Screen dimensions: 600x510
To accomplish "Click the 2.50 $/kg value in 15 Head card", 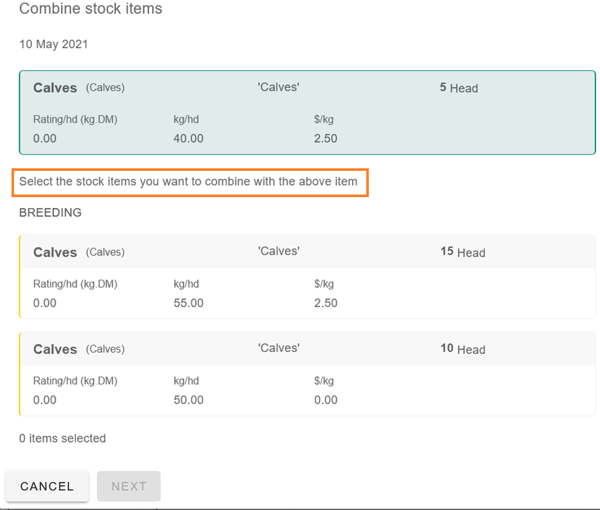I will pyautogui.click(x=325, y=303).
